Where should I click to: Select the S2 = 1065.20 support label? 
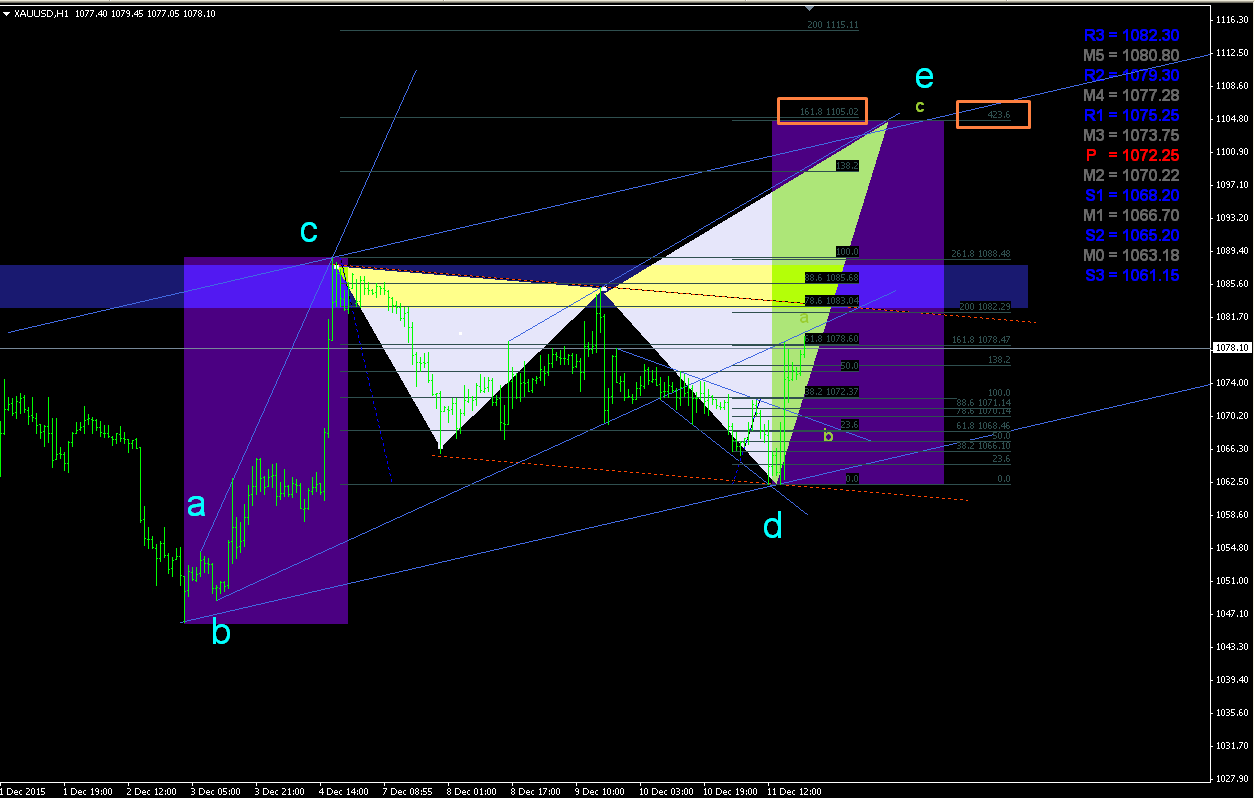coord(1133,234)
